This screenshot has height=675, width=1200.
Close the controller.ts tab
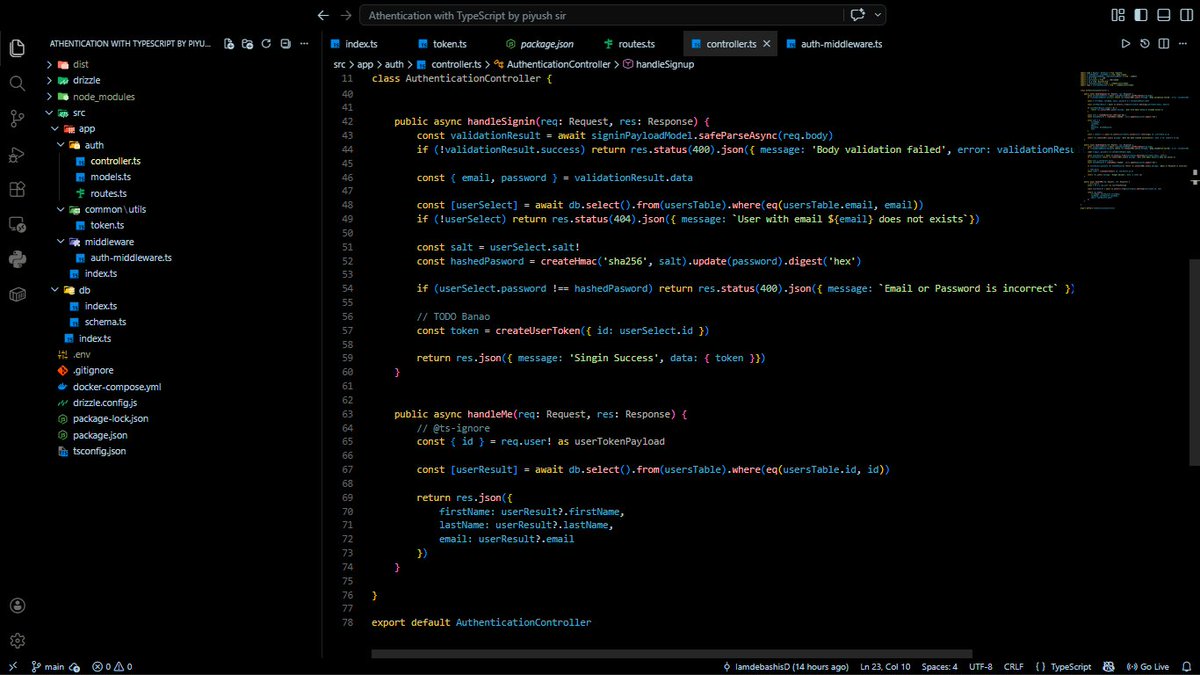(x=767, y=44)
